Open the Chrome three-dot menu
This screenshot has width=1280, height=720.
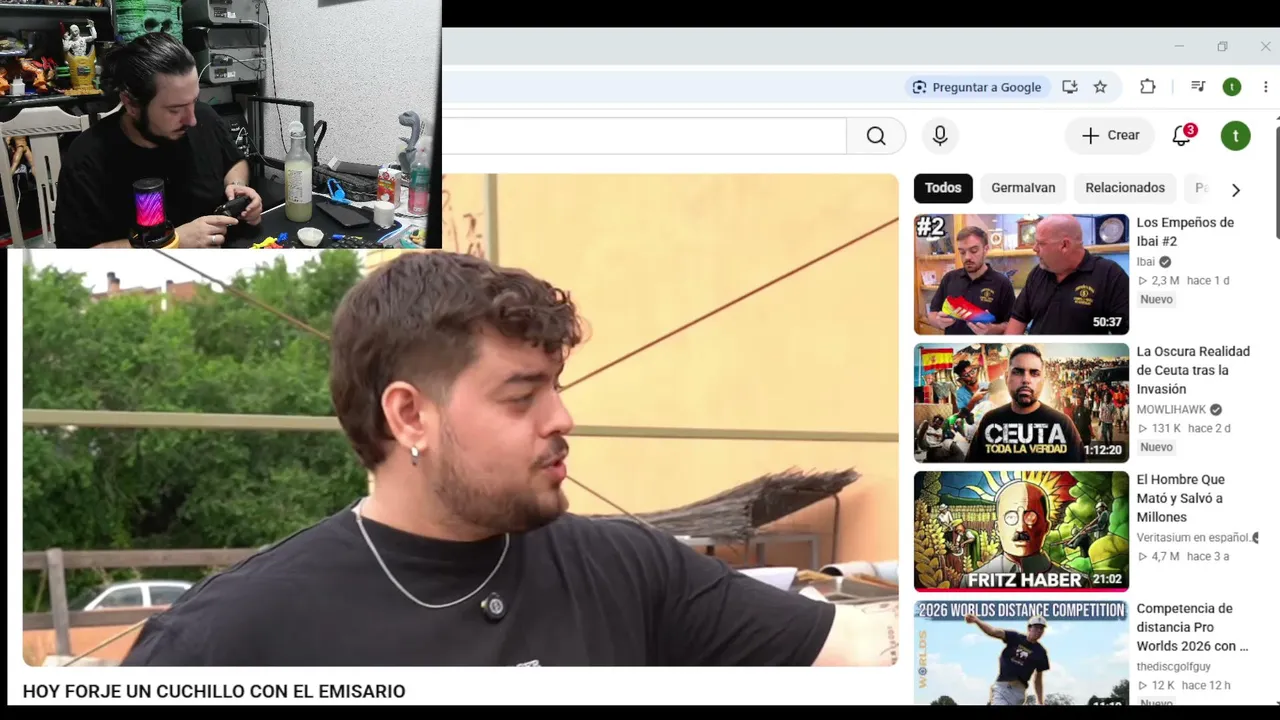coord(1265,87)
